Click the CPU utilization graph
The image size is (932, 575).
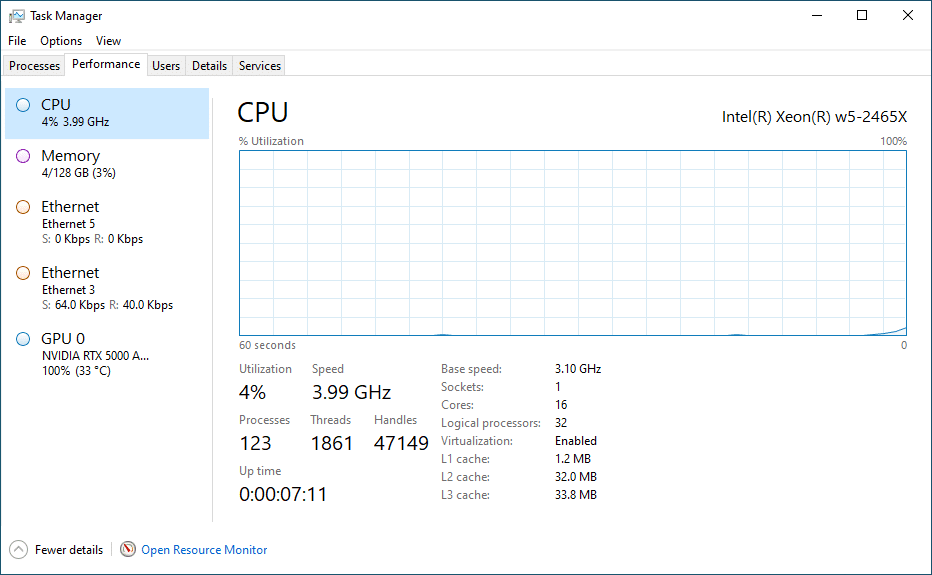[573, 243]
